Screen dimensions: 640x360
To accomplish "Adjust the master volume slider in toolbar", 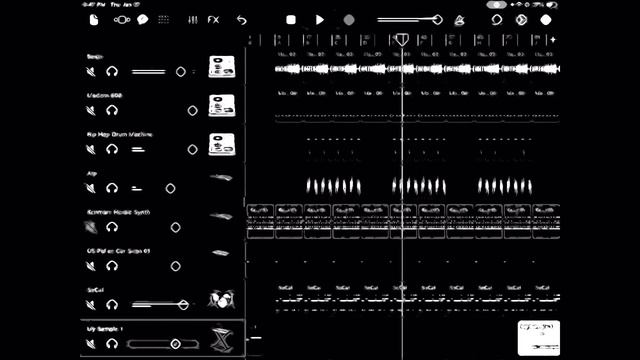I will coord(410,19).
